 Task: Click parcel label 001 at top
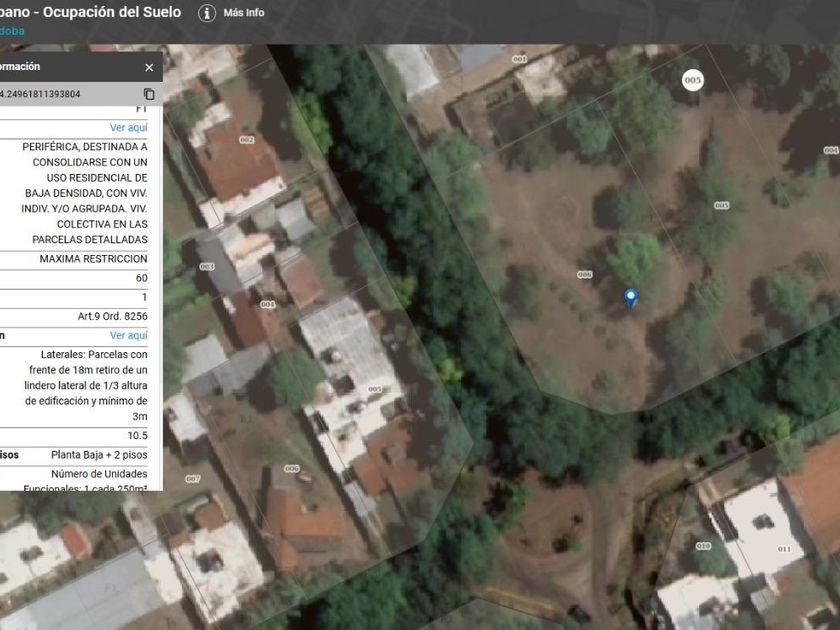pyautogui.click(x=519, y=59)
